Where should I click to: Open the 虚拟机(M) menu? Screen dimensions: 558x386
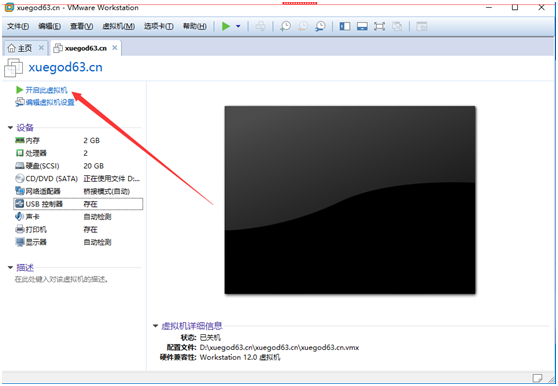119,26
